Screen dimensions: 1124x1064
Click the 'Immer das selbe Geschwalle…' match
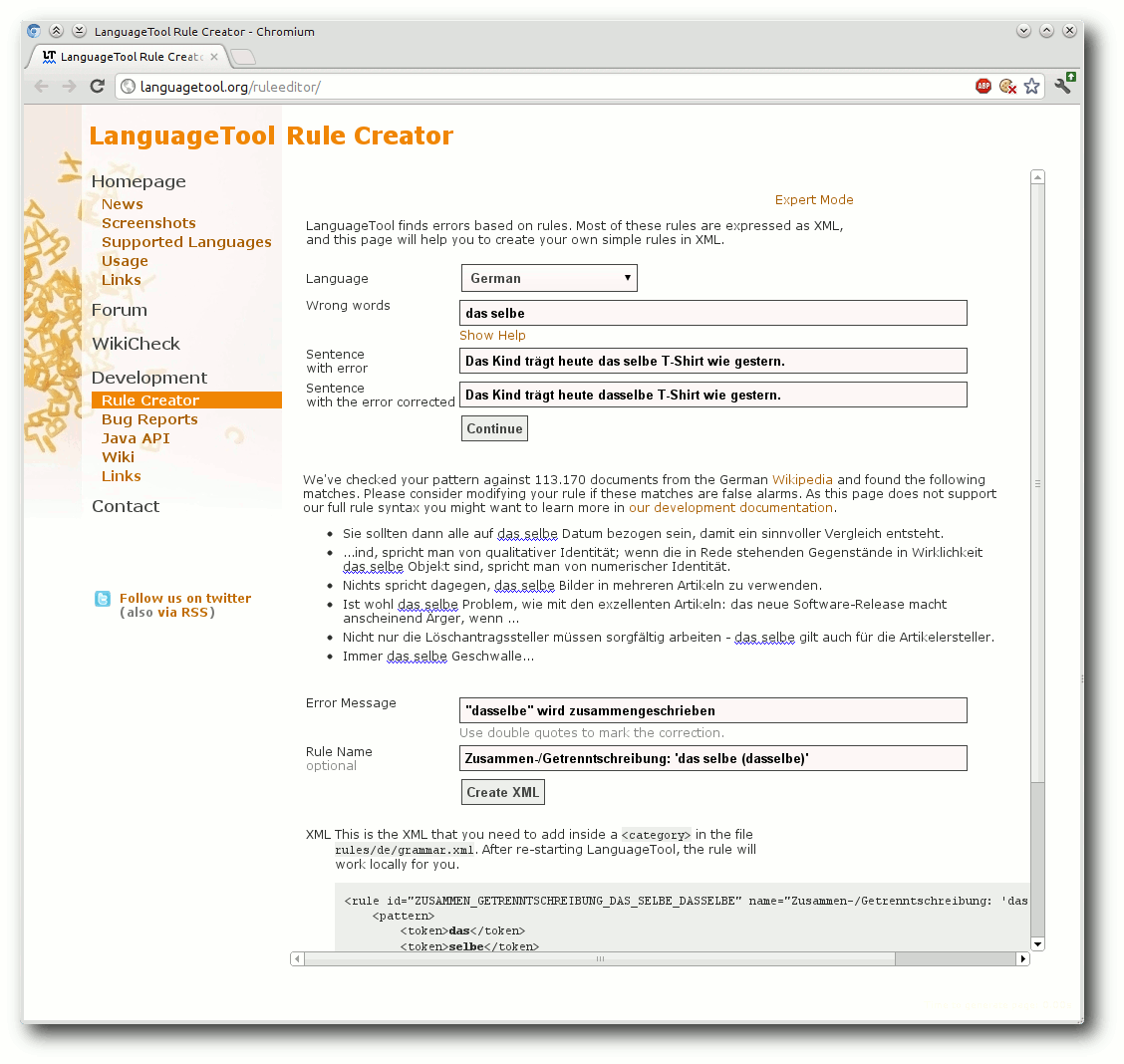tap(438, 657)
